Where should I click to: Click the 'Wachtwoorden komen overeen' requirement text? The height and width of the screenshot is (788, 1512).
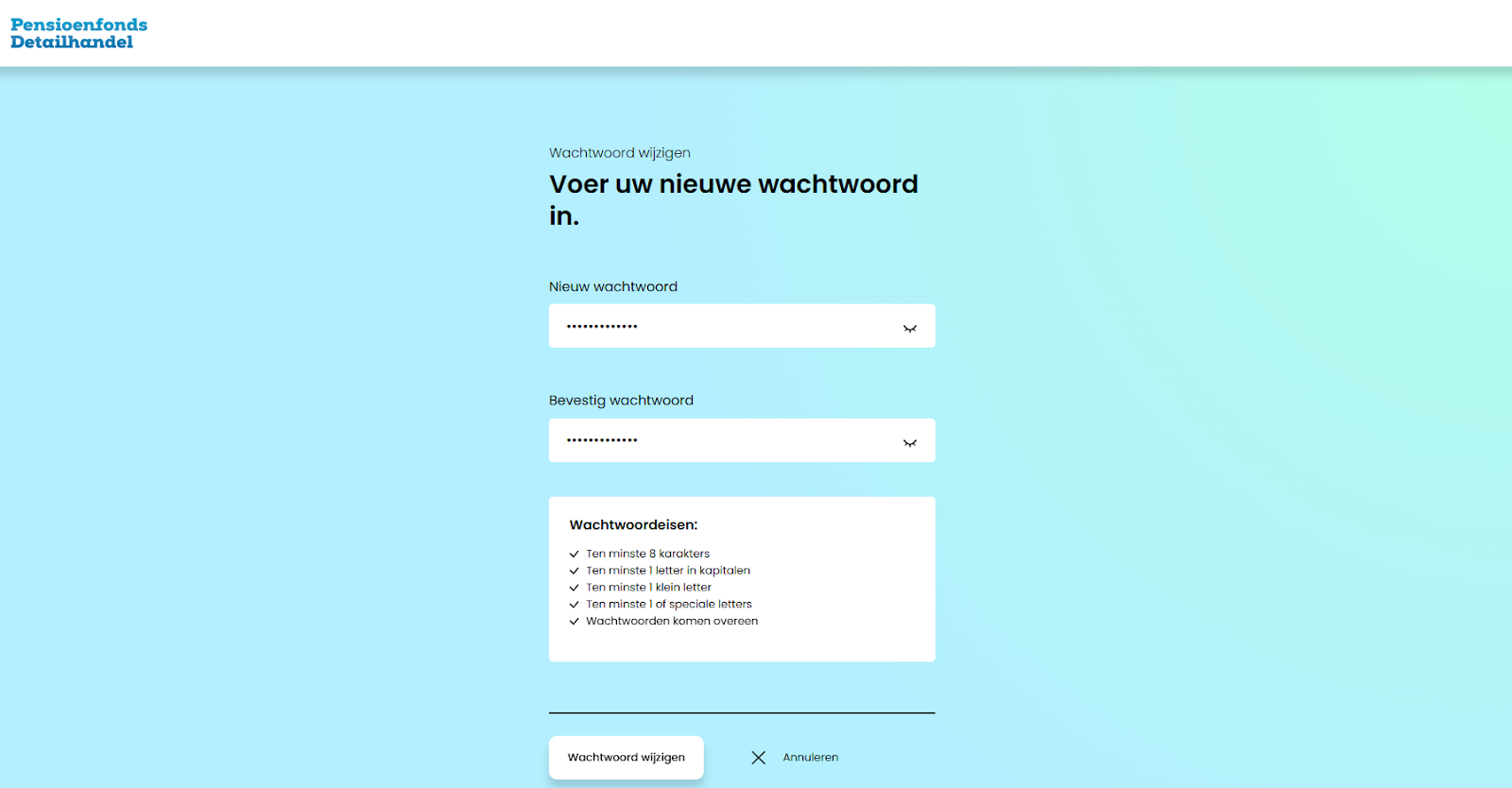(671, 622)
